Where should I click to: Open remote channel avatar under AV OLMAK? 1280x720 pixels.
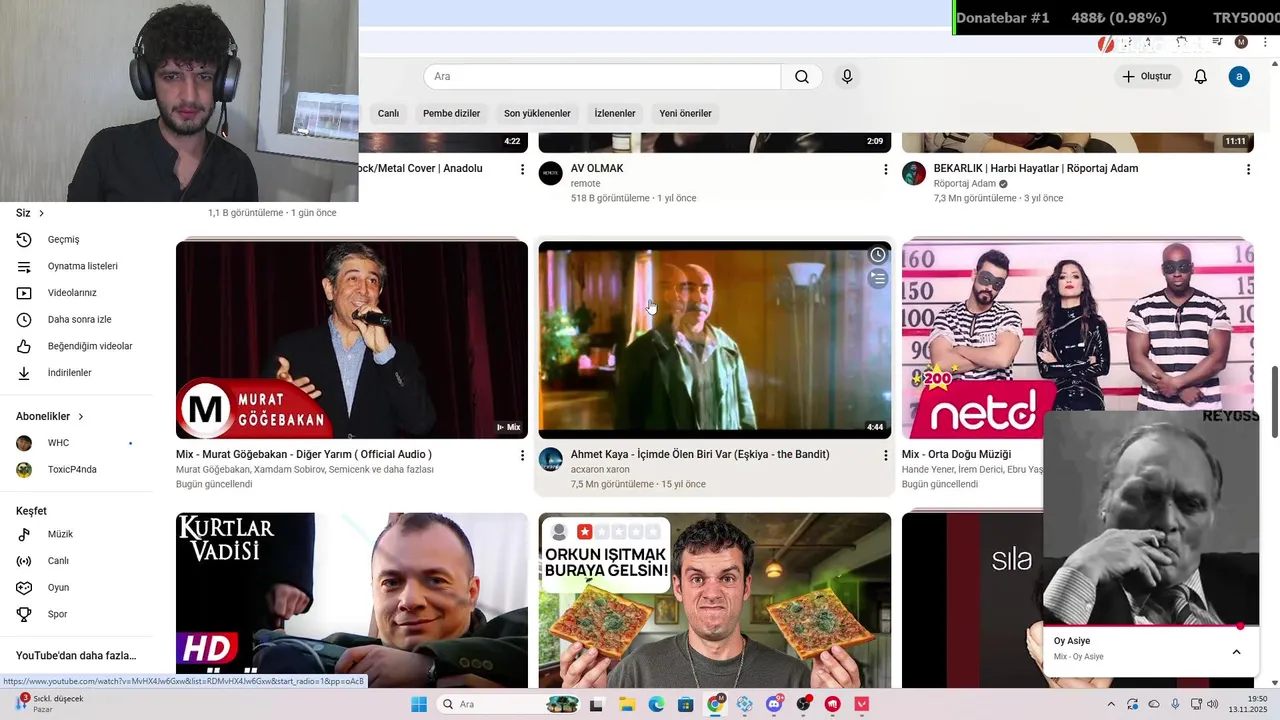point(551,174)
